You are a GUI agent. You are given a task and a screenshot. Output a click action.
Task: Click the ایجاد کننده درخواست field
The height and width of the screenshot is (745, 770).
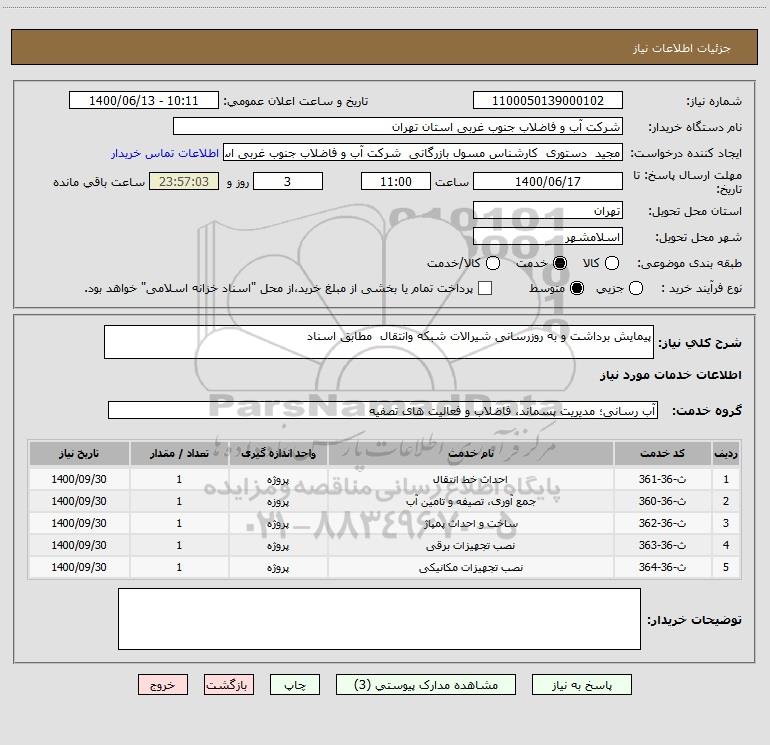click(423, 153)
